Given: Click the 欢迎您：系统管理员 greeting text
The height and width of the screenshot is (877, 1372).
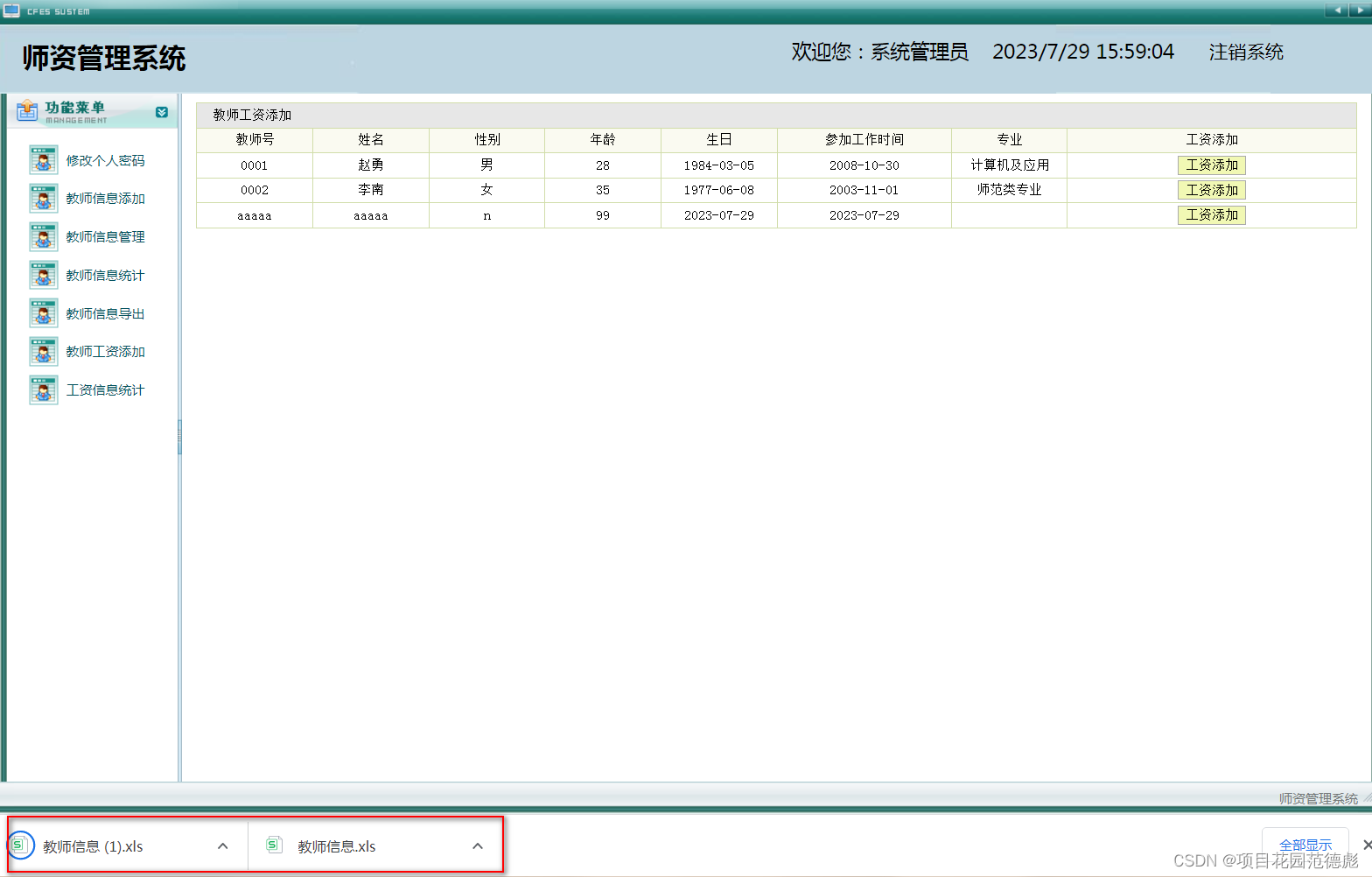Looking at the screenshot, I should pyautogui.click(x=880, y=53).
